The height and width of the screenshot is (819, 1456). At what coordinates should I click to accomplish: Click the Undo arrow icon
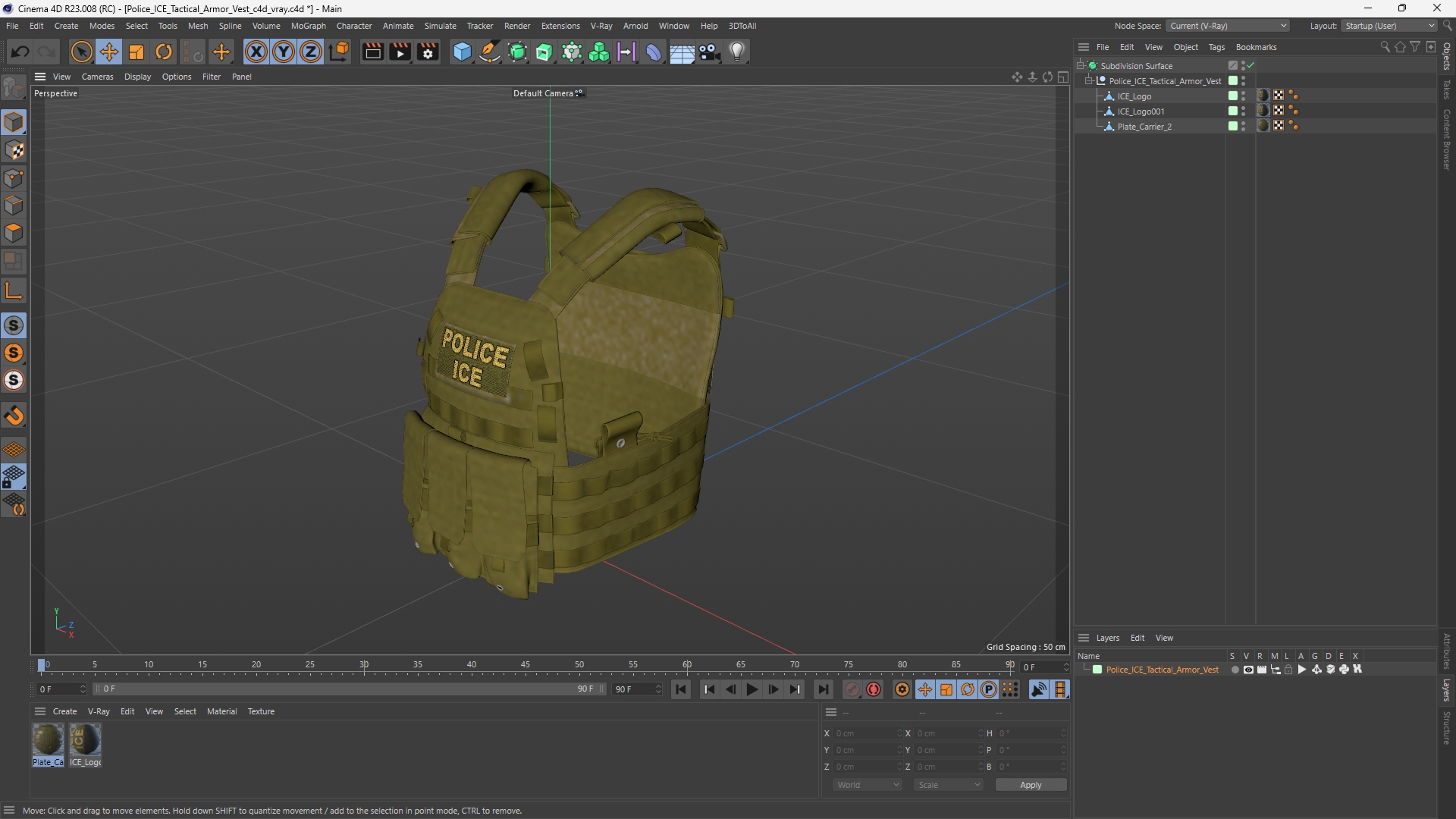pos(20,52)
